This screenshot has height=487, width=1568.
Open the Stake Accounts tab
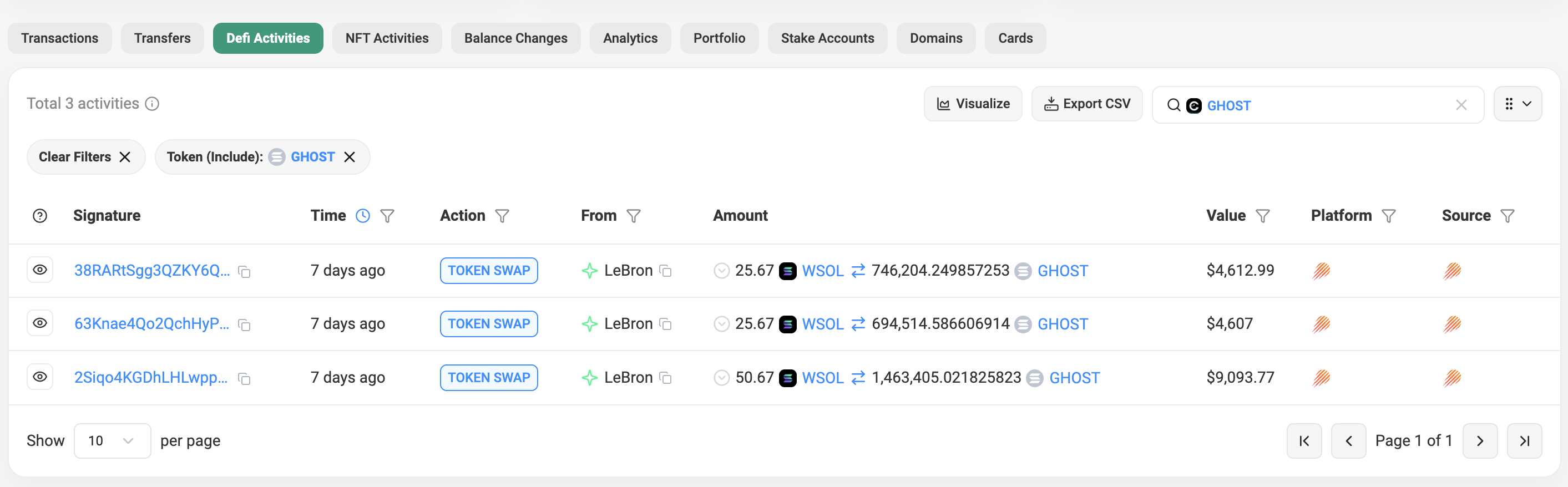pos(827,38)
